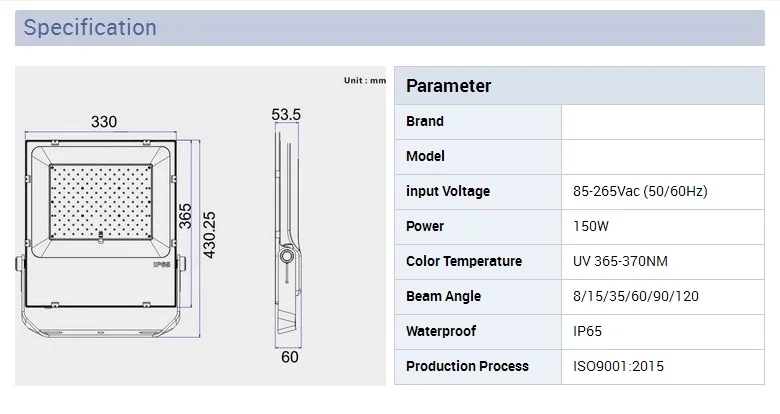780x414 pixels.
Task: Click the 85-265Vac (50/60Hz) value
Action: (640, 191)
